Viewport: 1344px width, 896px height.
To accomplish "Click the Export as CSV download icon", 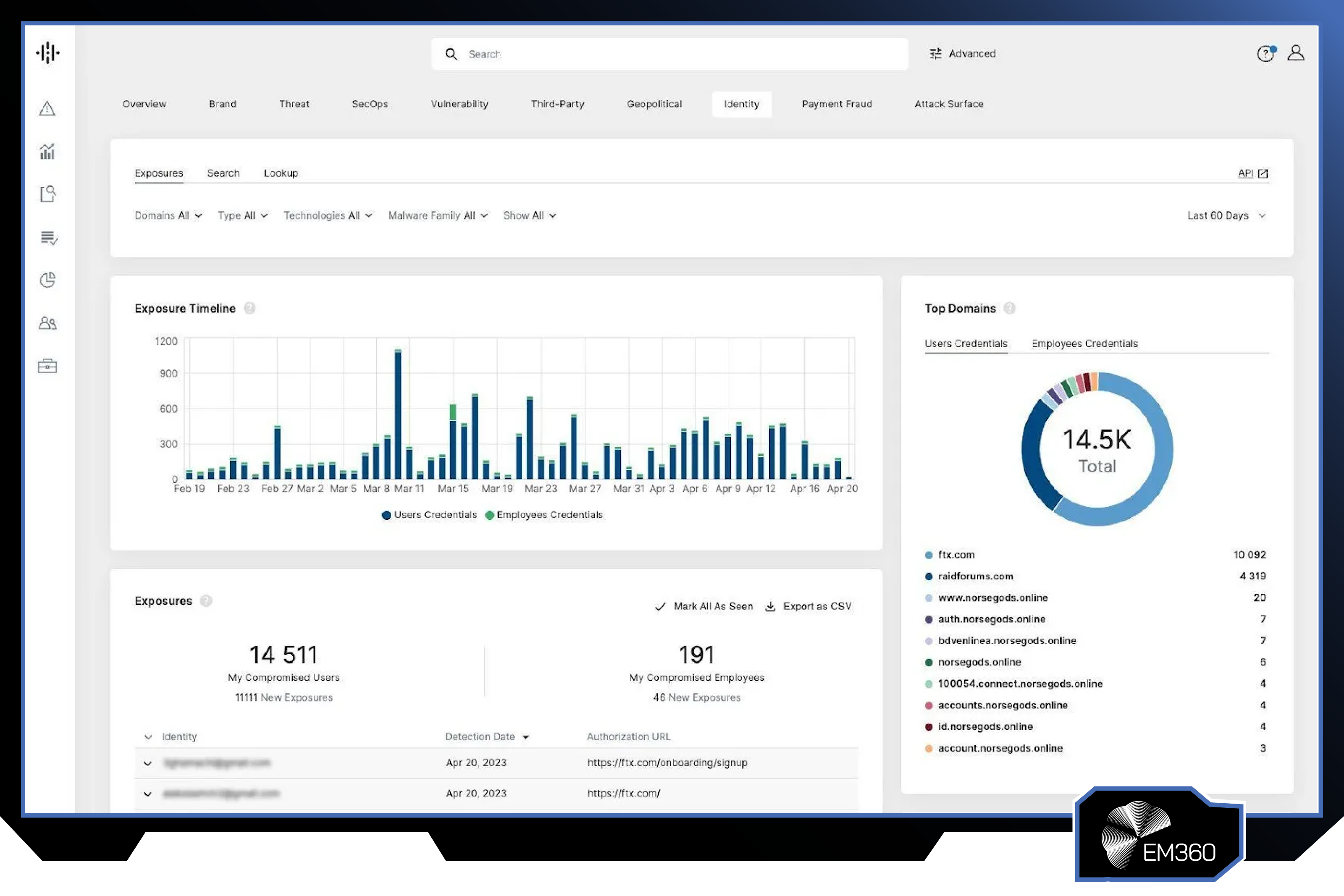I will tap(770, 606).
